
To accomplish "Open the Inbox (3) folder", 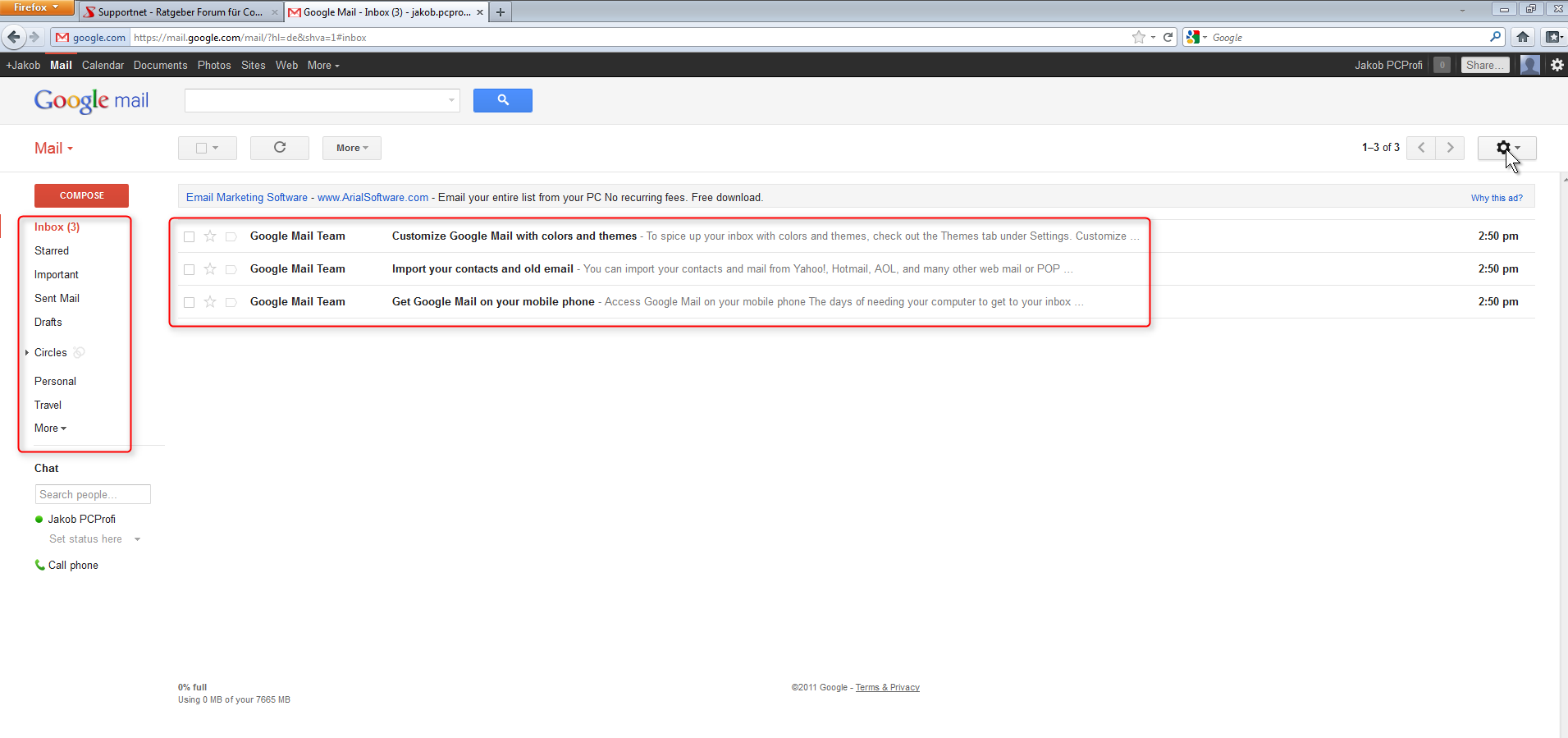I will click(x=57, y=227).
